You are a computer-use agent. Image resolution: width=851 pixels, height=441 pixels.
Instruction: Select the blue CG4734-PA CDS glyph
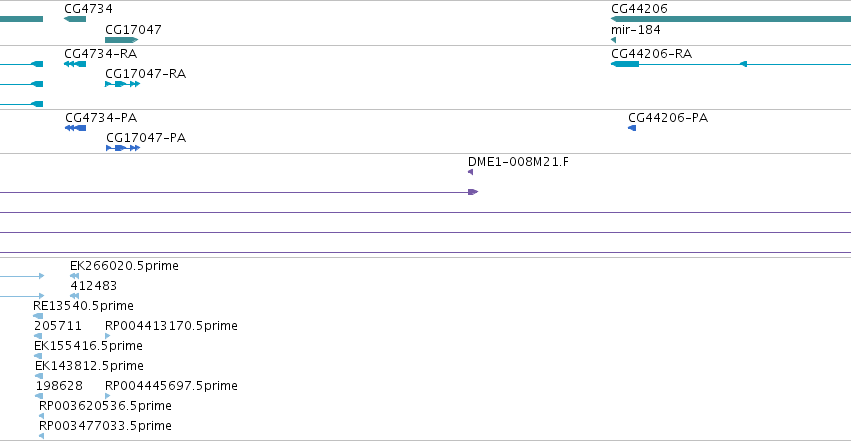[75, 128]
